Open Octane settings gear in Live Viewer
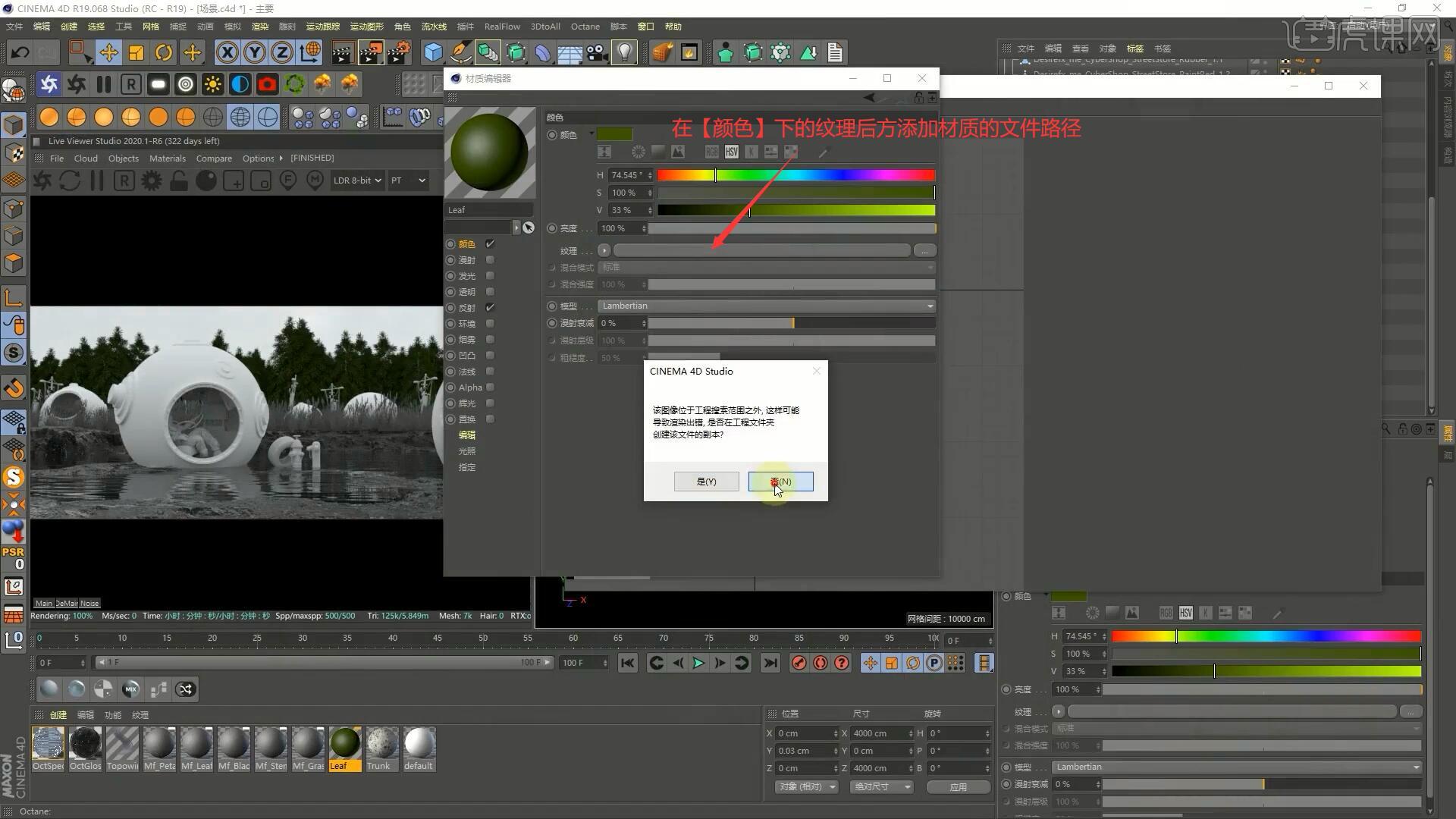1456x819 pixels. 152,180
